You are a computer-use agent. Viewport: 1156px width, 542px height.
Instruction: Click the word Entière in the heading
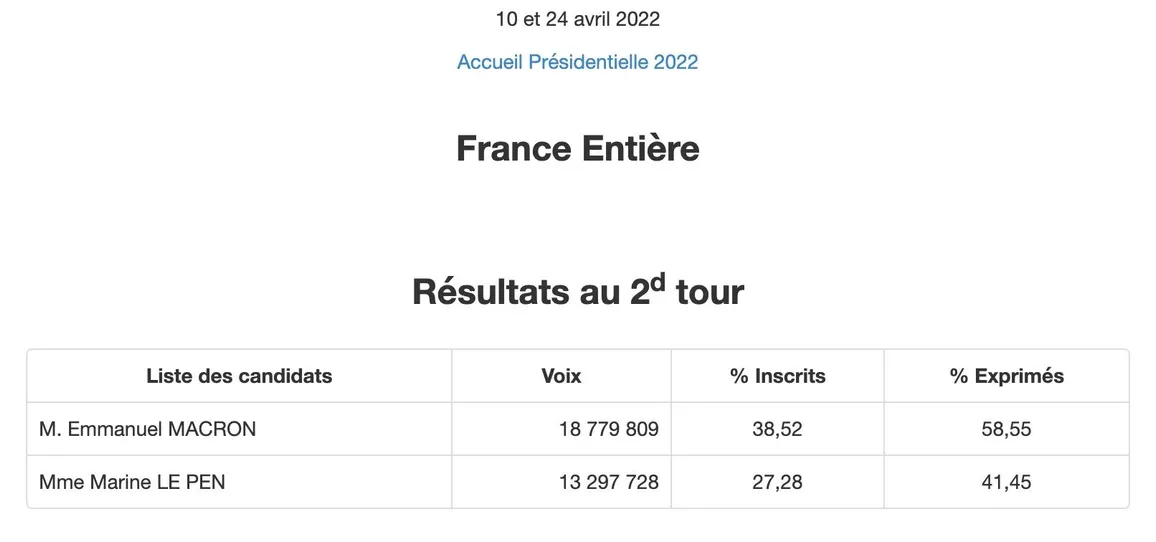[641, 149]
